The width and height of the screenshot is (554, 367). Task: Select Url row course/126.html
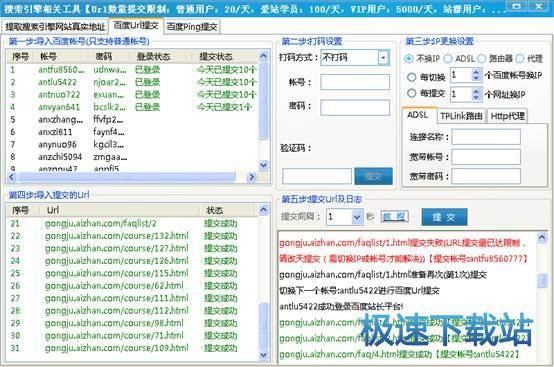coord(132,261)
